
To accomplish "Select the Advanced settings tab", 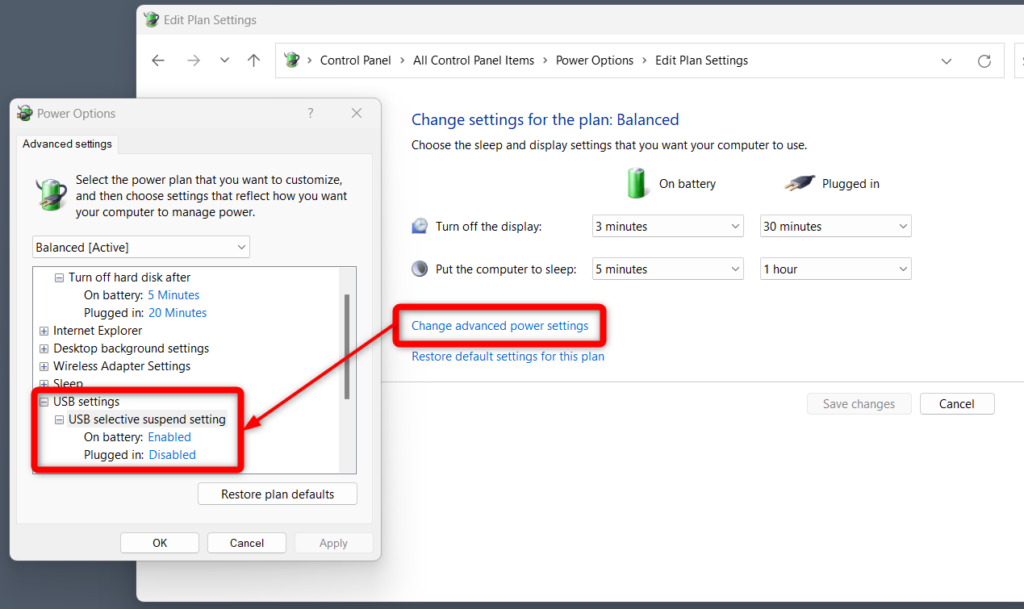I will point(66,144).
